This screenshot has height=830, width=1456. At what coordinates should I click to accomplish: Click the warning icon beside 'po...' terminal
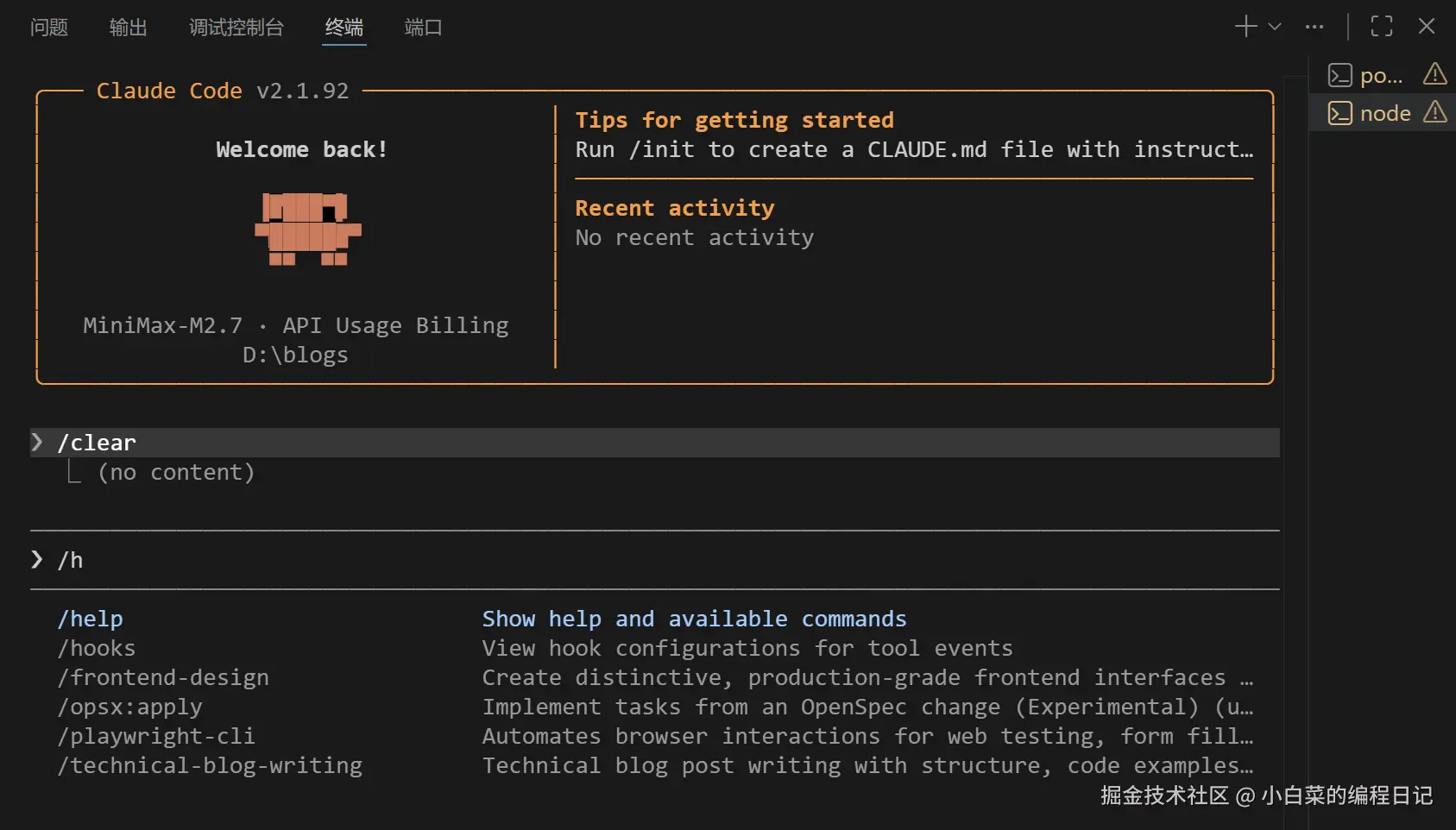pyautogui.click(x=1434, y=74)
